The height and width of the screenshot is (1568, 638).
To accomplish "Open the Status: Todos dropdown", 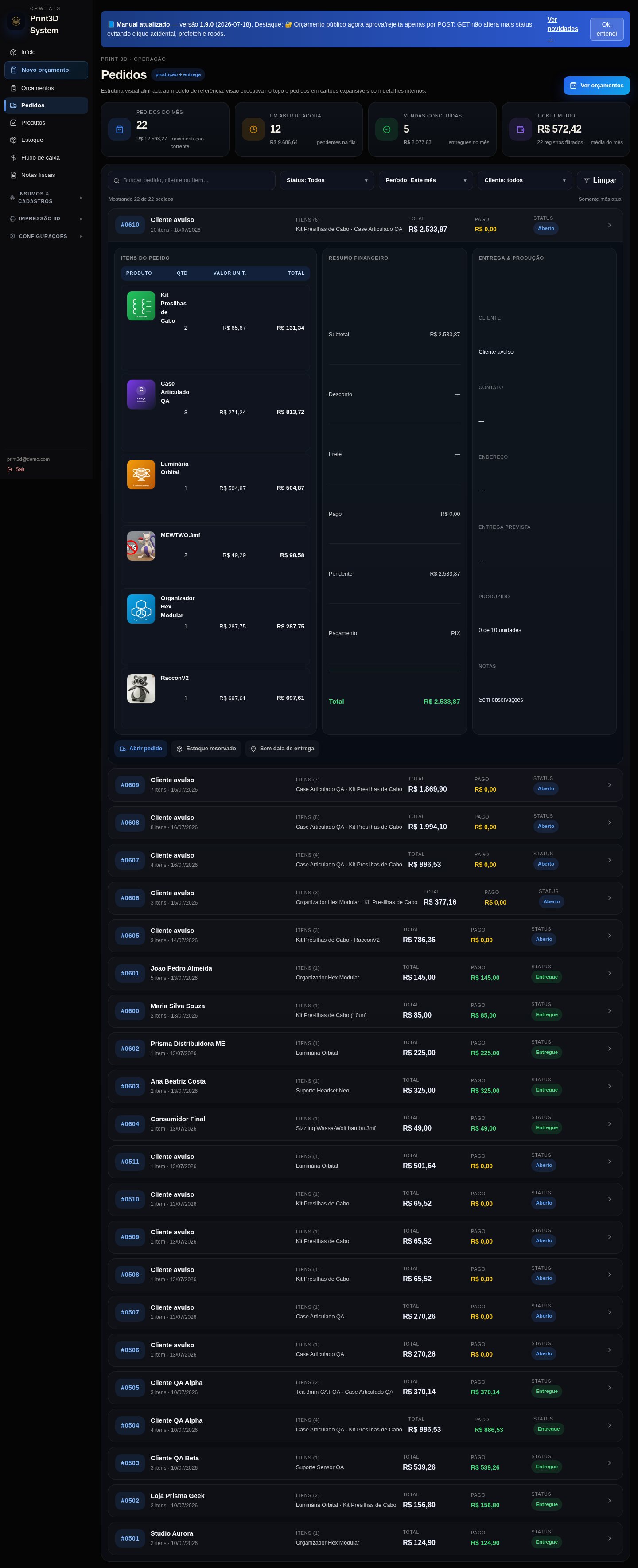I will pos(327,180).
